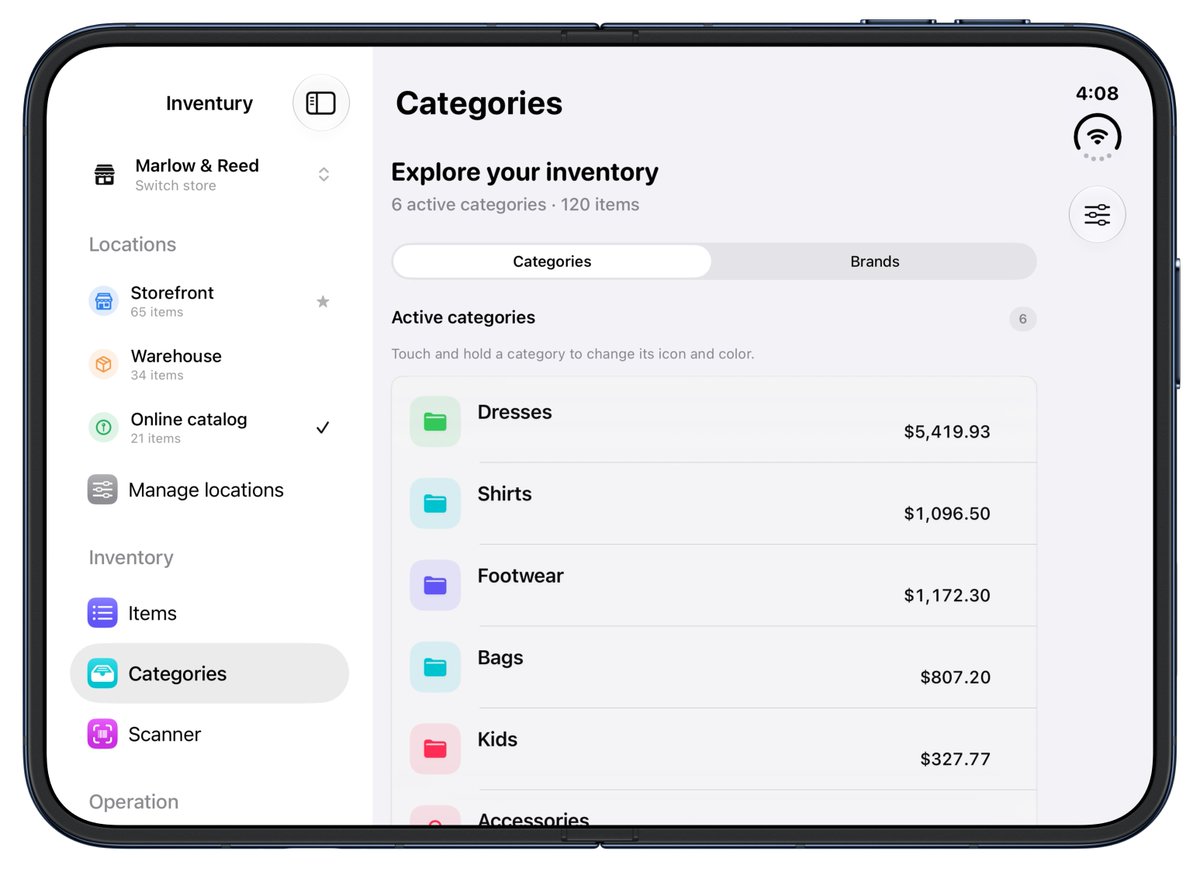Screen dimensions: 1200x872
Task: Click the Marlow & Reed store icon
Action: [x=104, y=175]
